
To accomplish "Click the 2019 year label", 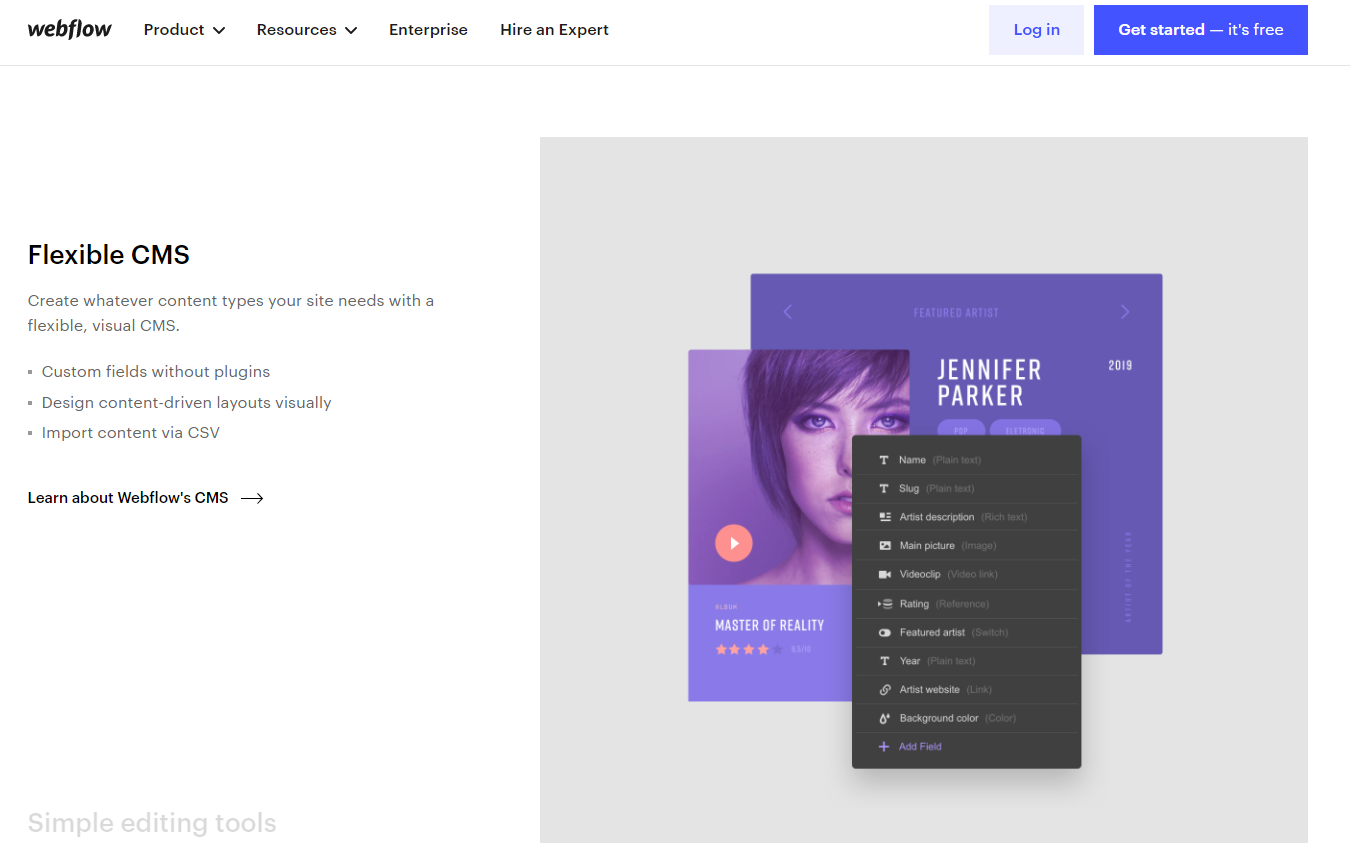I will [1120, 366].
